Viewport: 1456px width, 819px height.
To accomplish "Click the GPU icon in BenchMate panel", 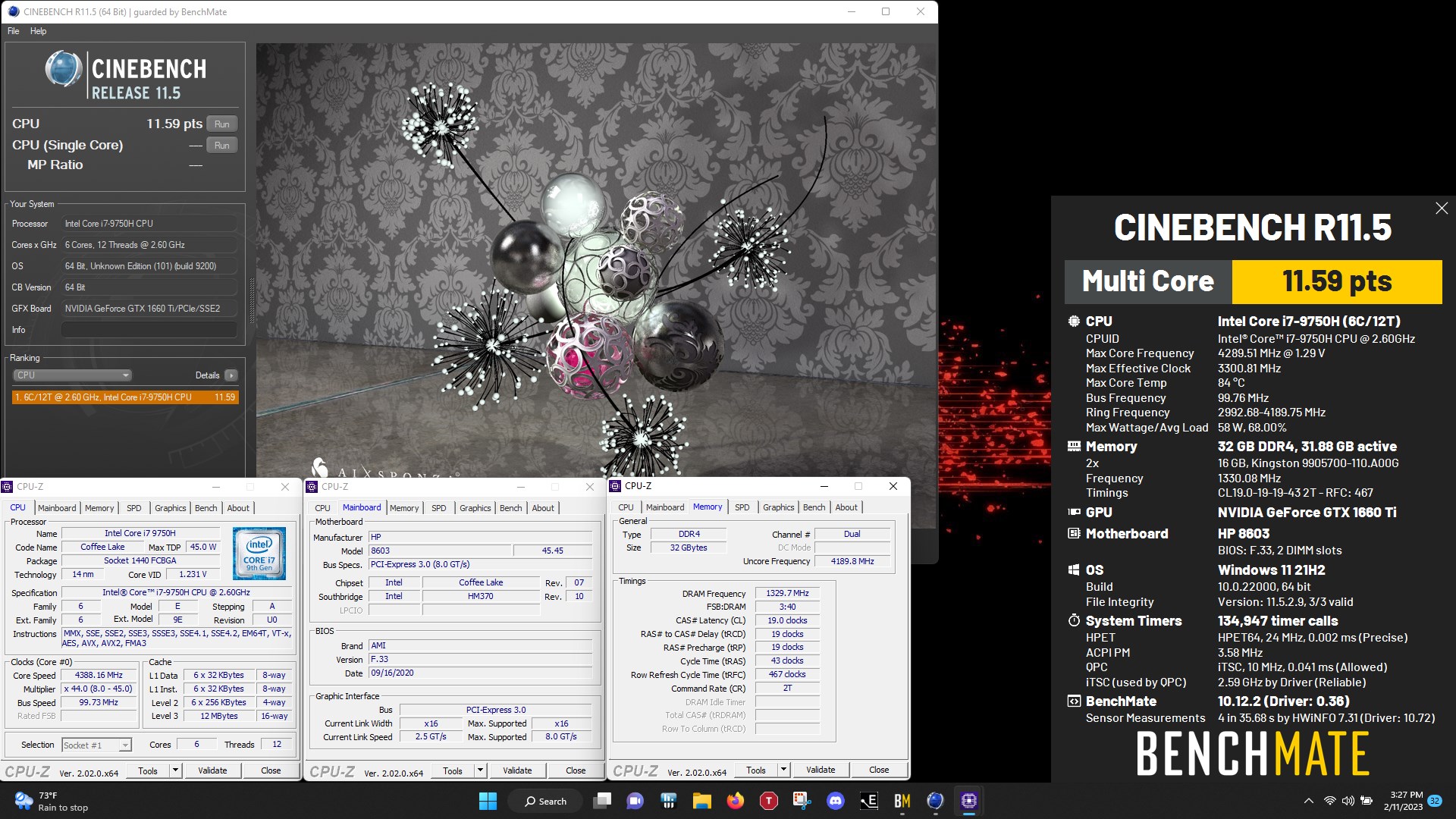I will tap(1074, 512).
